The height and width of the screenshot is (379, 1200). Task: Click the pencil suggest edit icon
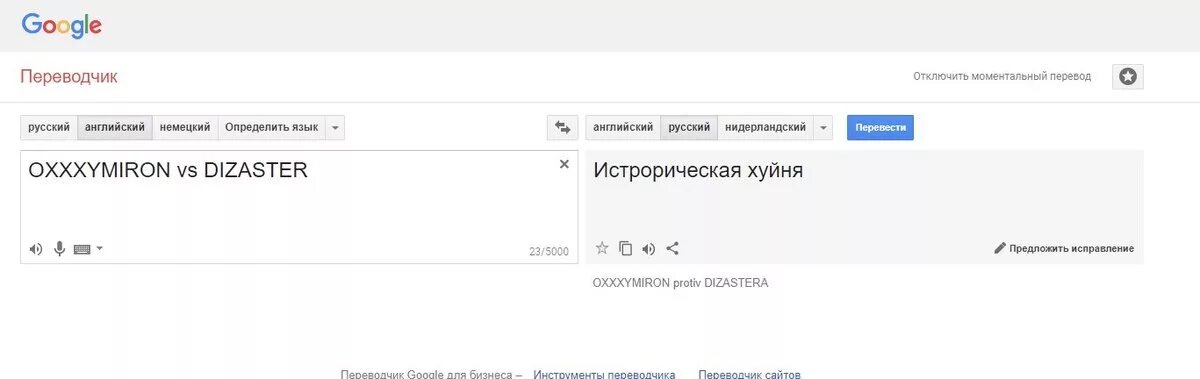pos(999,248)
